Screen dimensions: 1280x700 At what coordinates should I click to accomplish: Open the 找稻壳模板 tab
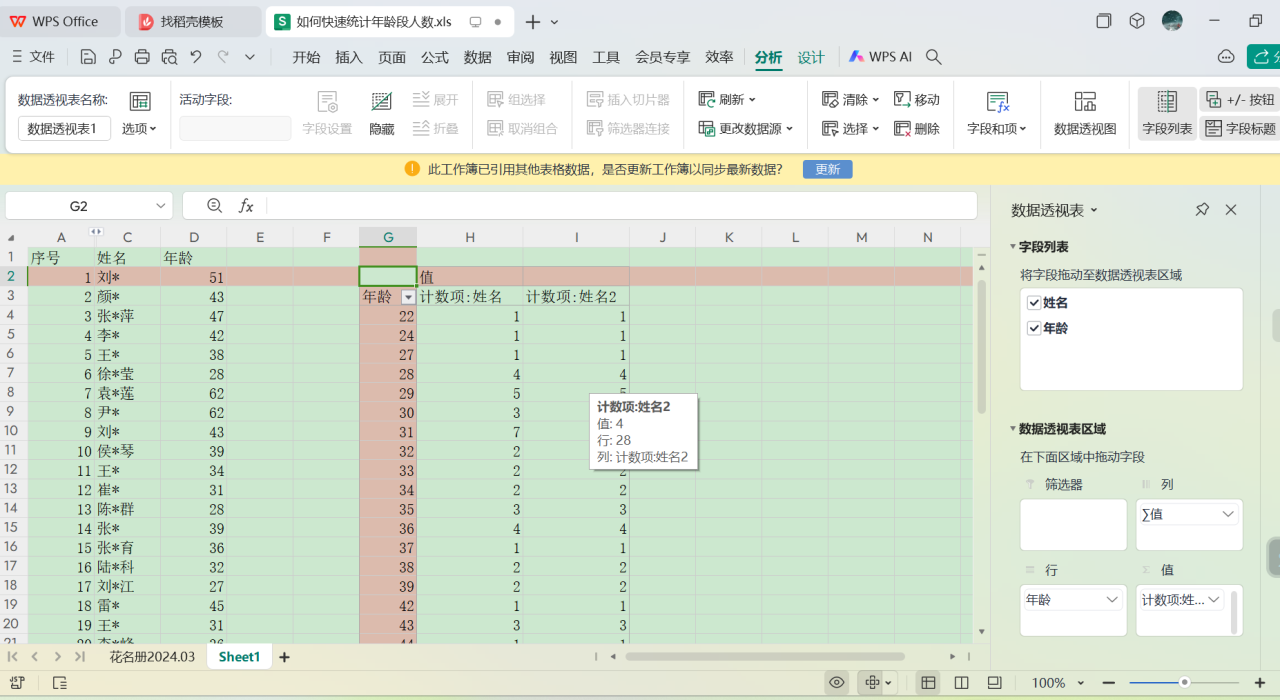coord(193,21)
